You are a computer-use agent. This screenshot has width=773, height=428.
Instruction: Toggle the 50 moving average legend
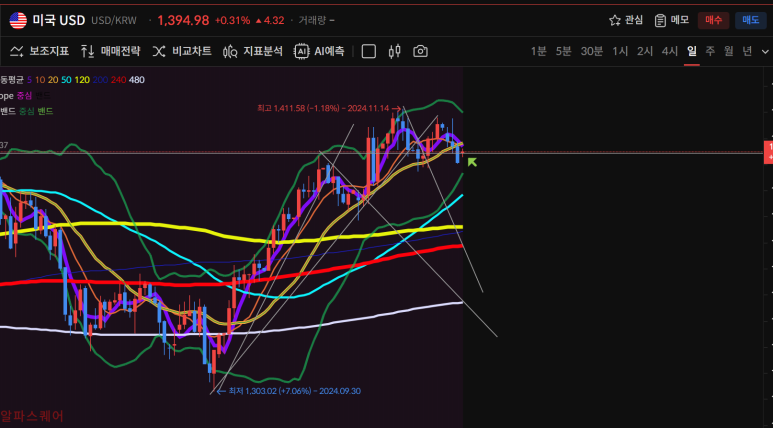tap(67, 80)
